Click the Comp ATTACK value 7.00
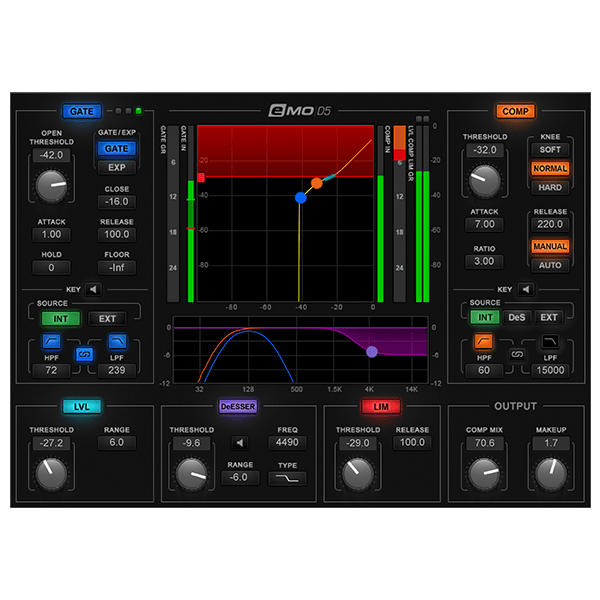The image size is (600, 600). [484, 224]
